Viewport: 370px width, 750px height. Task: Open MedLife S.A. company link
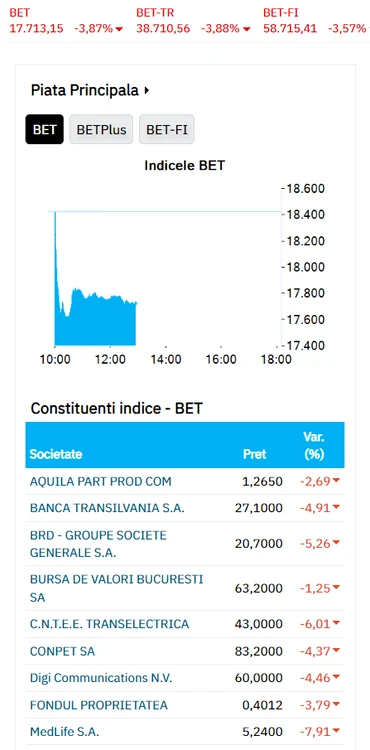click(x=65, y=732)
